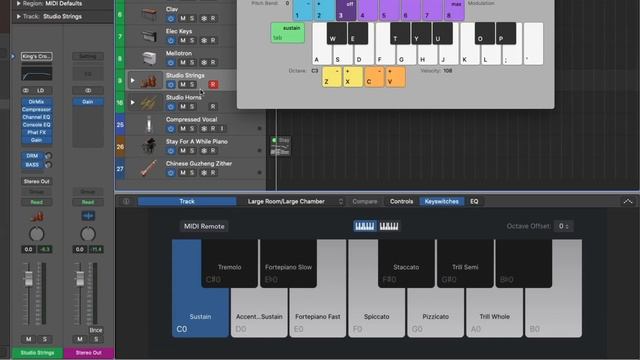The image size is (640, 360).
Task: Toggle input monitoring on Compressed Vocal track
Action: click(x=222, y=129)
